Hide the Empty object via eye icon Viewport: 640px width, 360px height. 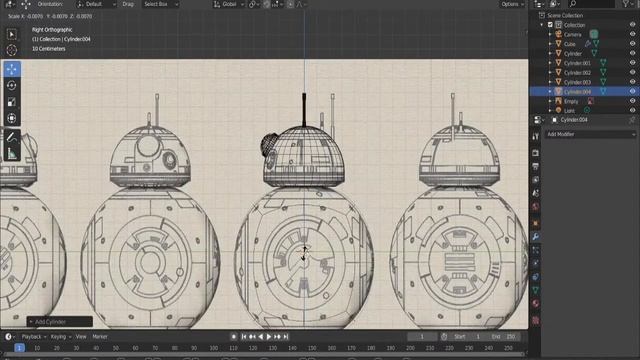632,101
